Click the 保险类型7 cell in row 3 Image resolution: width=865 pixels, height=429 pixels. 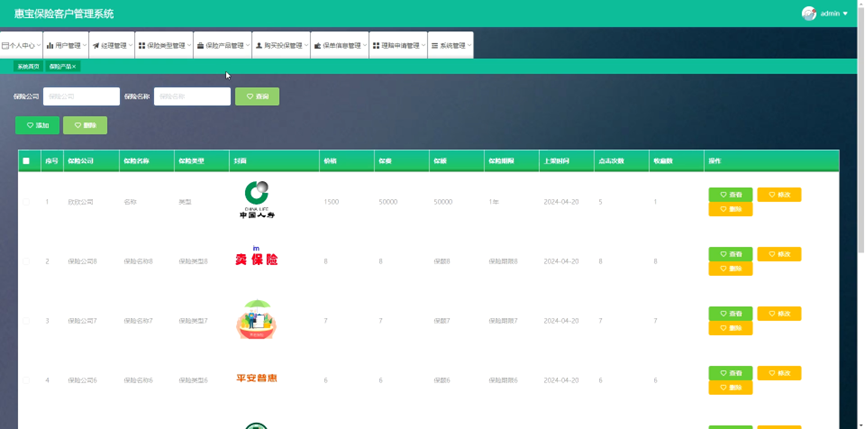click(x=193, y=321)
